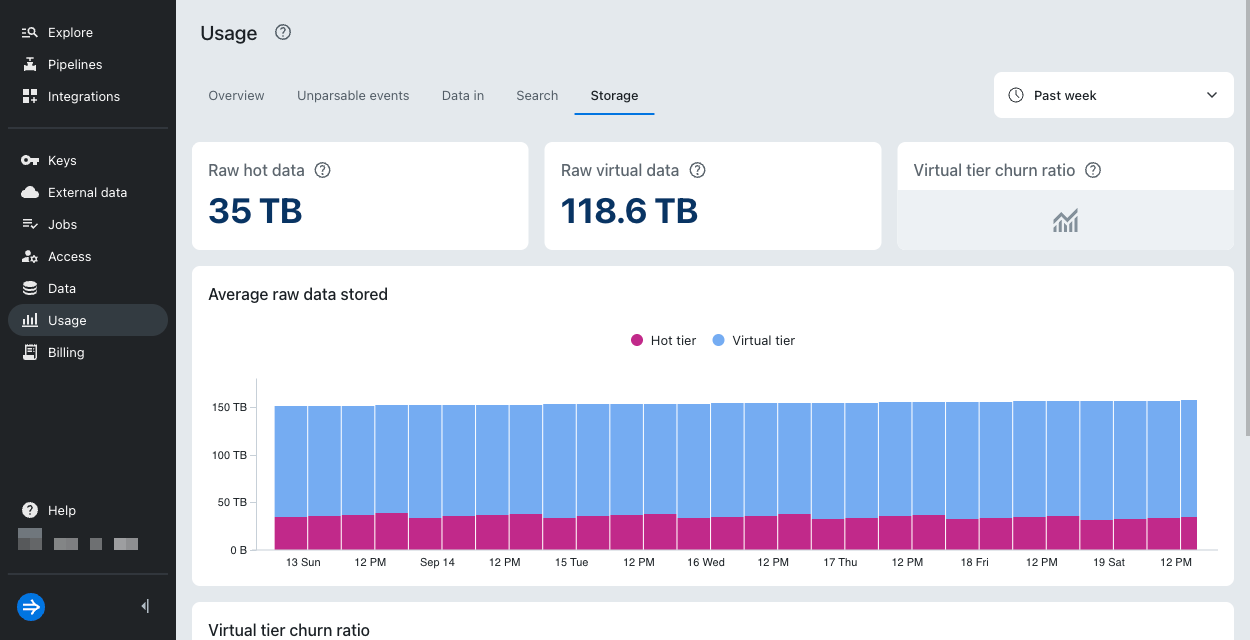Click the Average raw data stored heading
Viewport: 1250px width, 640px height.
(x=298, y=294)
